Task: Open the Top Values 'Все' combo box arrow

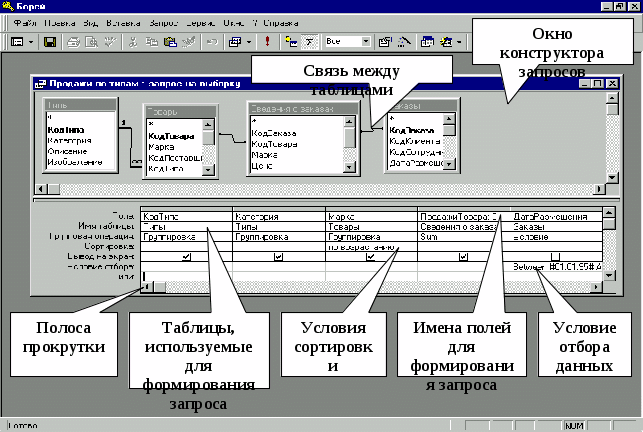Action: (x=366, y=41)
